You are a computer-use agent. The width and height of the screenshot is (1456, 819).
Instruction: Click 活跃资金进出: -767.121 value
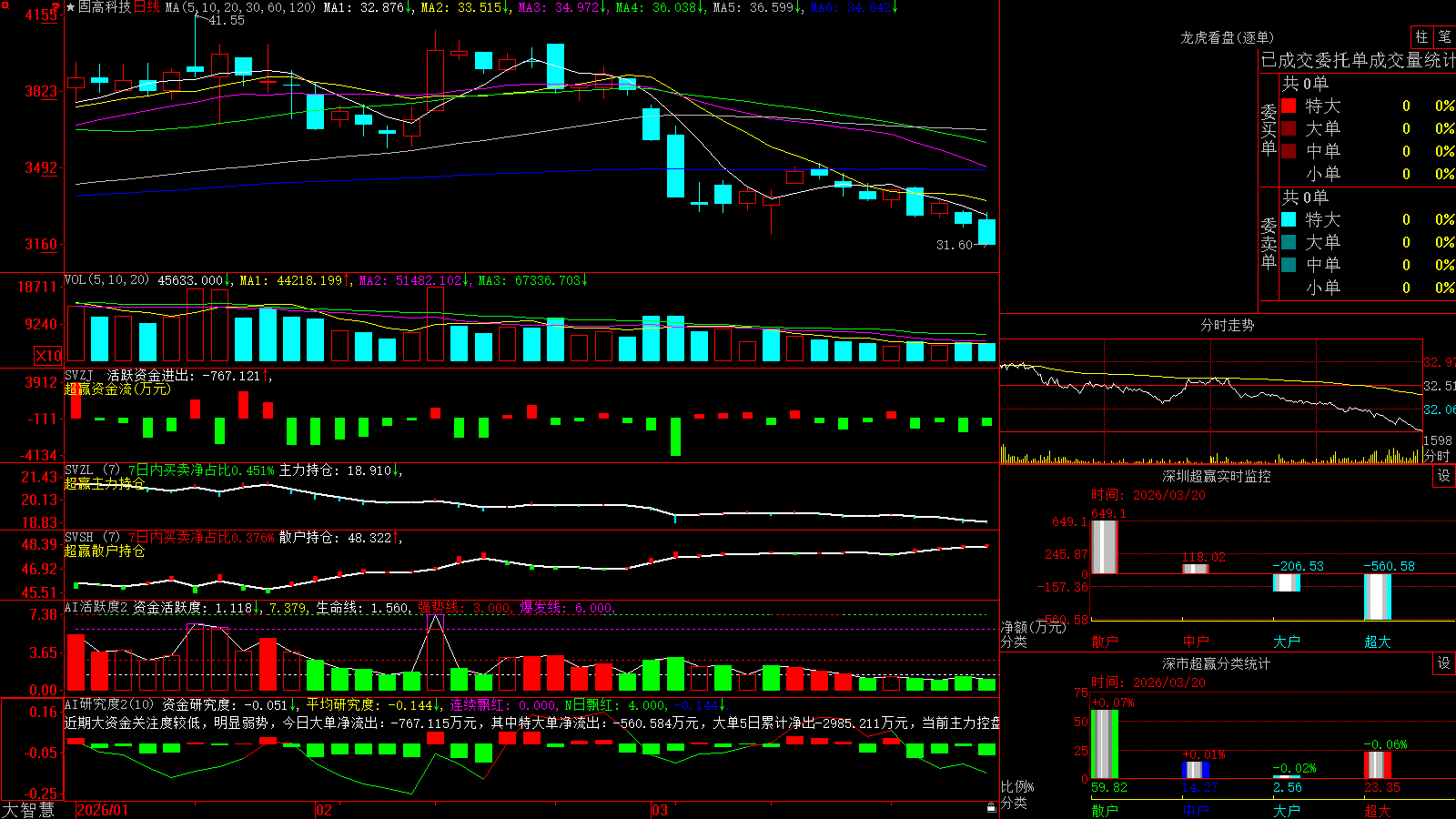click(184, 375)
